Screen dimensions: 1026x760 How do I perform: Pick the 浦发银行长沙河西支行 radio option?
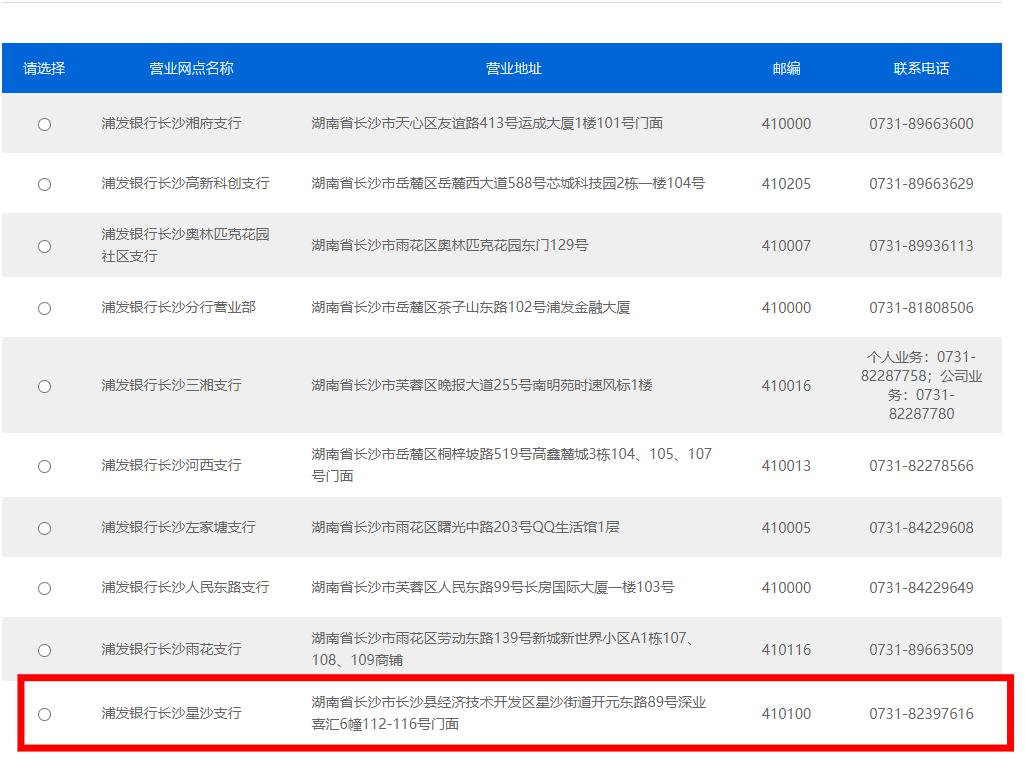click(44, 466)
